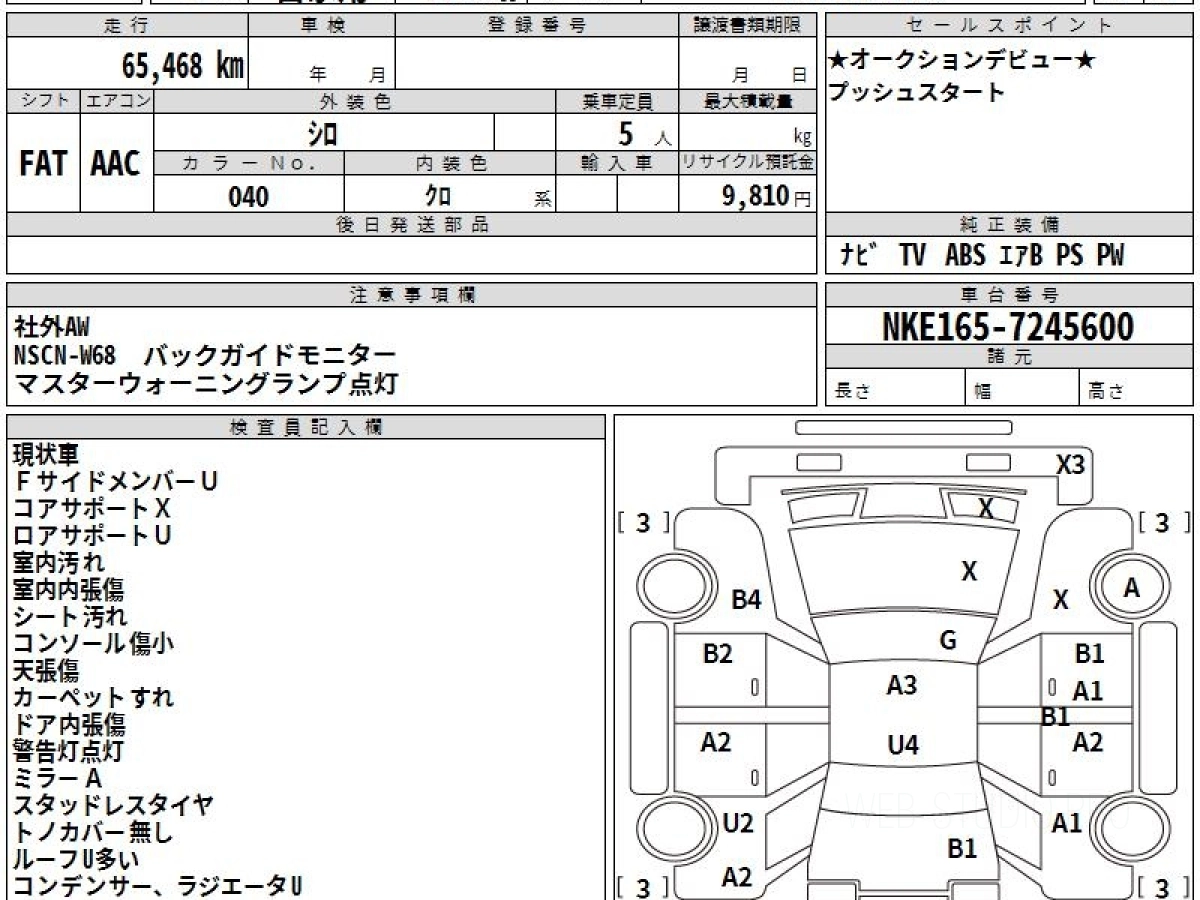Screen dimensions: 1200x900
Task: Click the 天張傷 inspector note
Action: 46,670
